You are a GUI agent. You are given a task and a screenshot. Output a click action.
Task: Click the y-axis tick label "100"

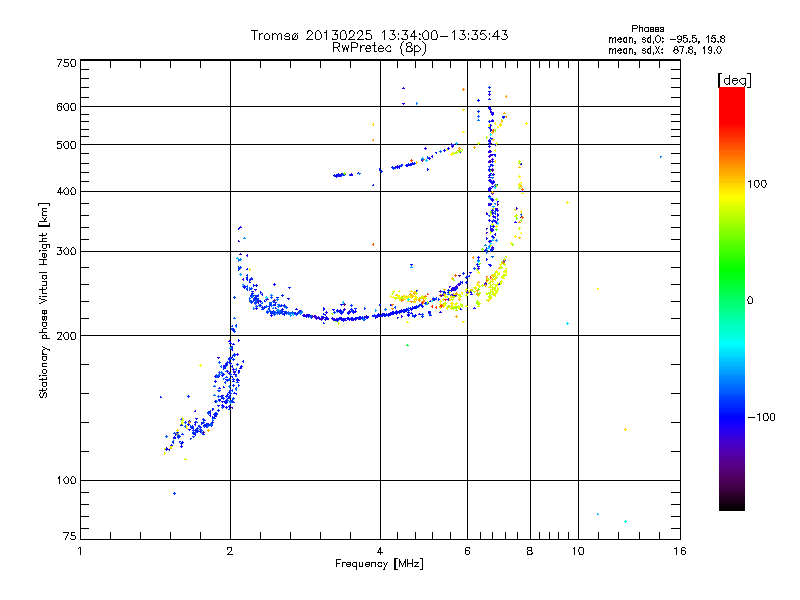(x=66, y=481)
